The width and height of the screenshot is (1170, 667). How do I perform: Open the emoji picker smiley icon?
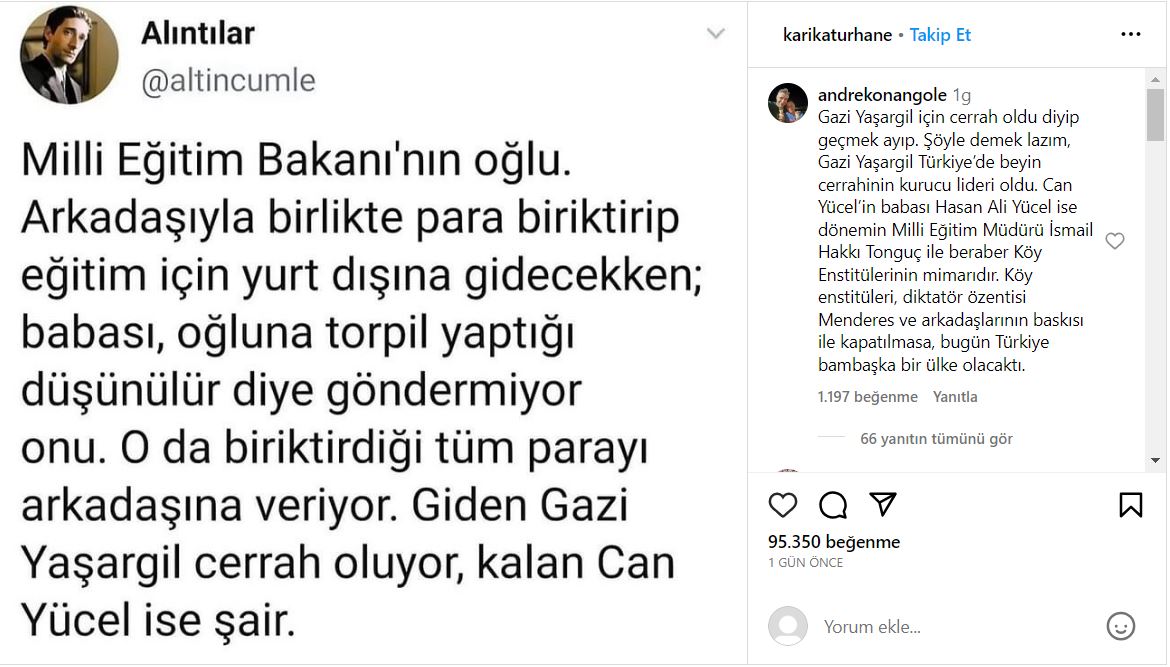click(1120, 627)
